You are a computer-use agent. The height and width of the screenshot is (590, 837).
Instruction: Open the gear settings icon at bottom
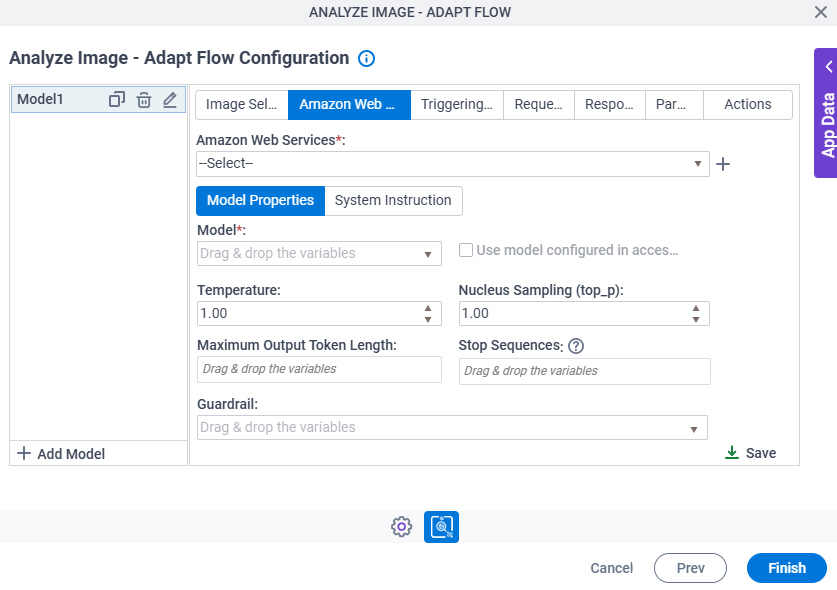pos(401,527)
